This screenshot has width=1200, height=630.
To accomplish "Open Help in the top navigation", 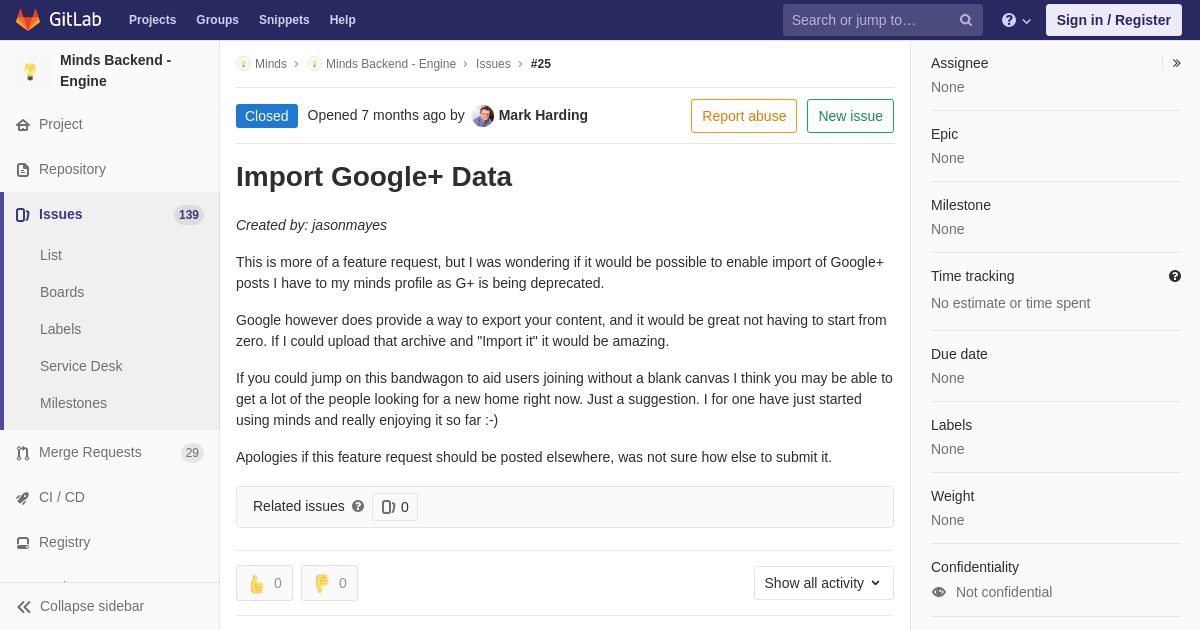I will [343, 20].
